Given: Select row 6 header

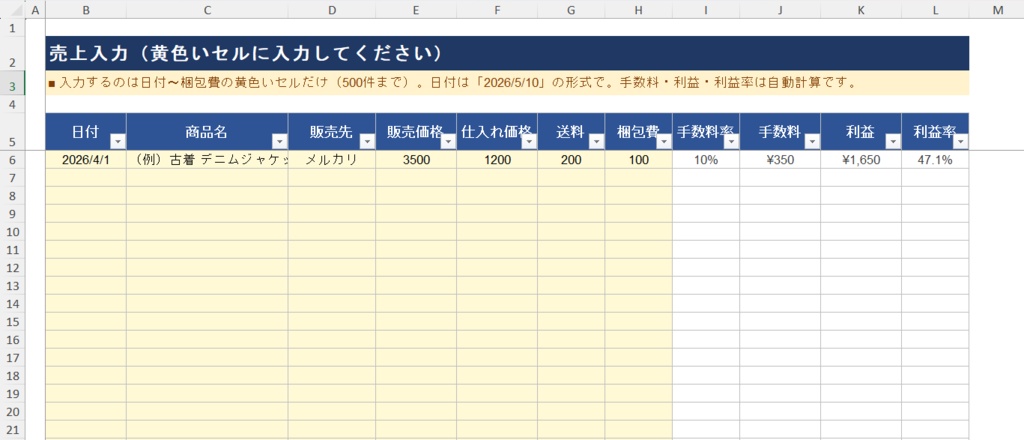Looking at the screenshot, I should click(13, 160).
